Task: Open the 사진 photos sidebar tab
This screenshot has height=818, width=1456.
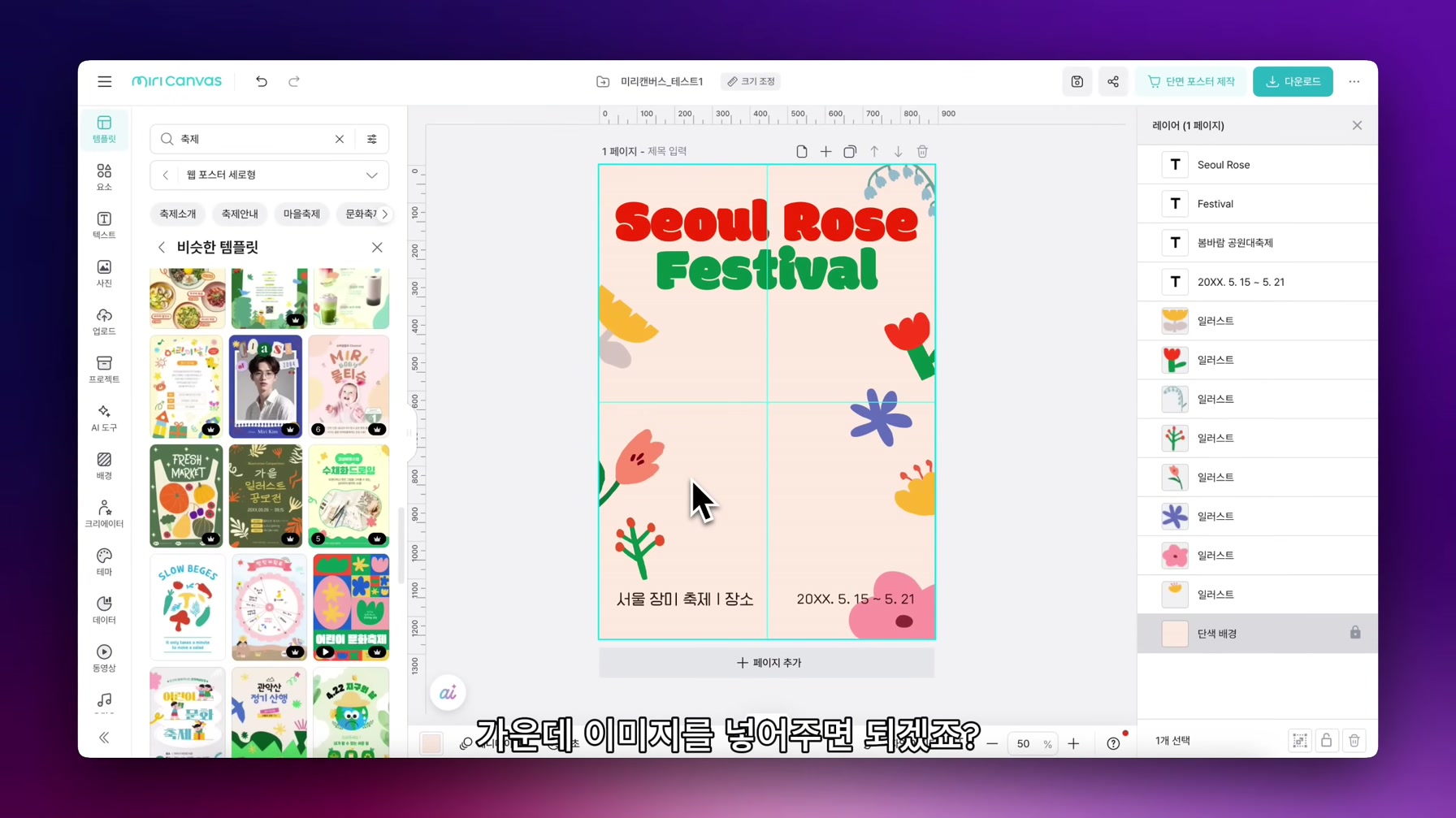Action: click(104, 273)
